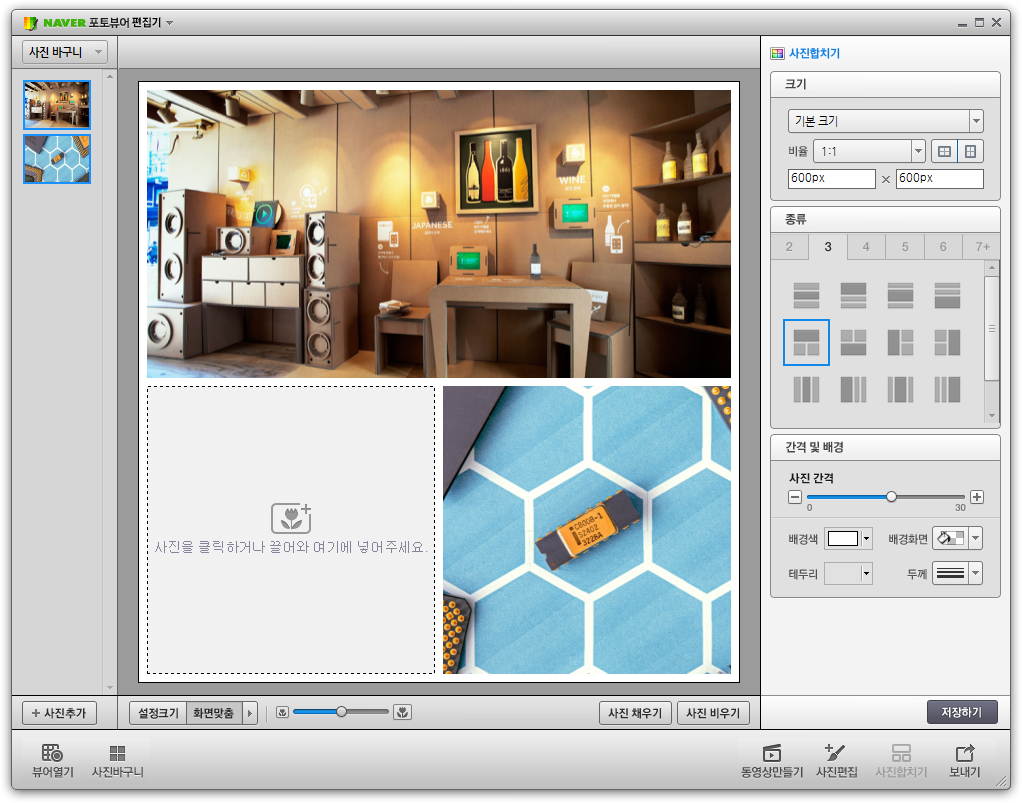This screenshot has width=1022, height=803.
Task: Select three equal vertical columns layout
Action: (806, 389)
